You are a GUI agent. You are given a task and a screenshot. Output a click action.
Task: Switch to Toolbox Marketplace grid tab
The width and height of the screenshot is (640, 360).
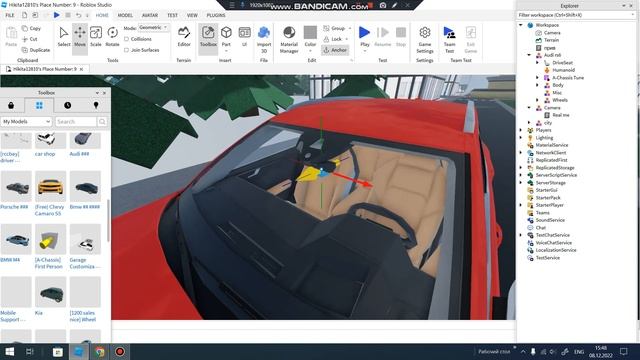(x=39, y=105)
